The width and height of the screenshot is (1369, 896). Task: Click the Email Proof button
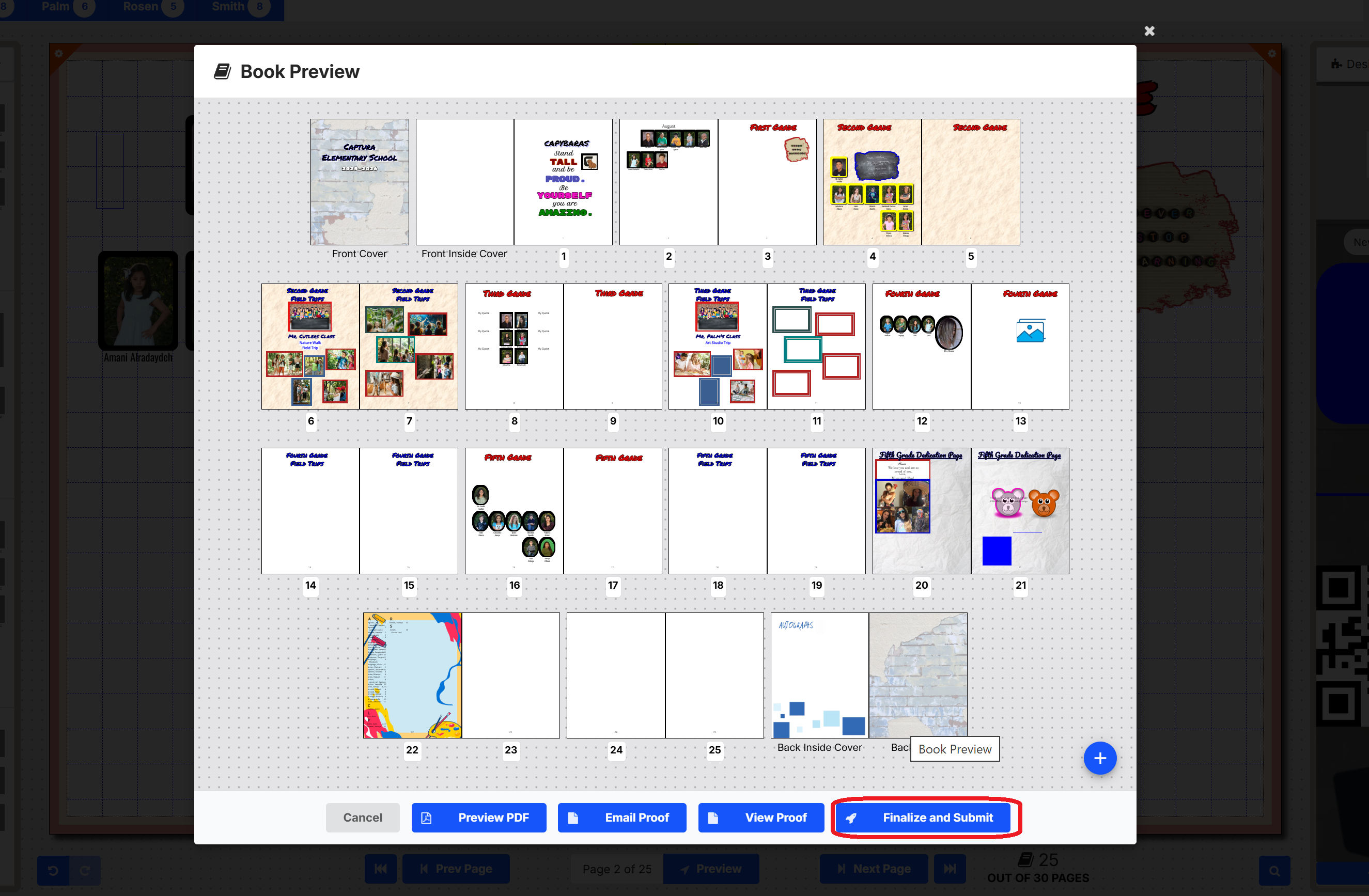pyautogui.click(x=621, y=817)
